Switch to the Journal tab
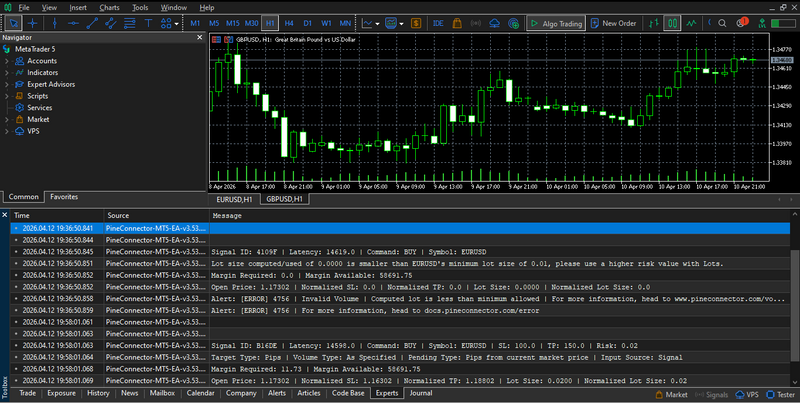The width and height of the screenshot is (800, 403). (421, 393)
